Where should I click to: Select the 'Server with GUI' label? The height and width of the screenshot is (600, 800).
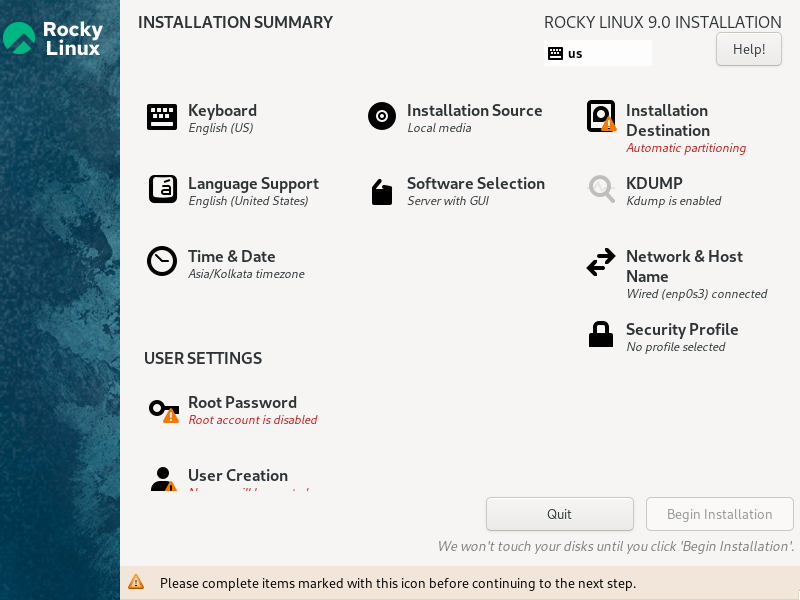(449, 201)
